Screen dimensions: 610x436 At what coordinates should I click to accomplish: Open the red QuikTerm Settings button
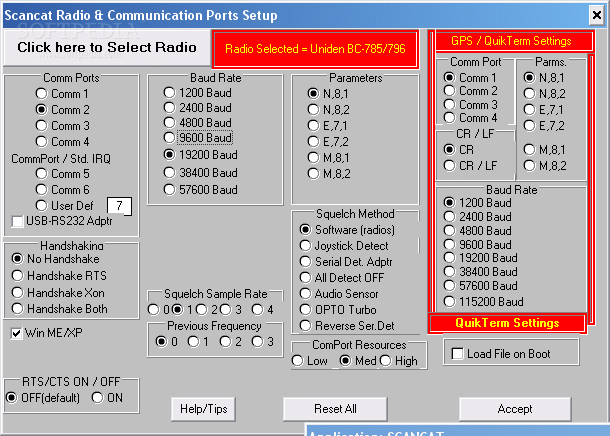click(x=507, y=323)
